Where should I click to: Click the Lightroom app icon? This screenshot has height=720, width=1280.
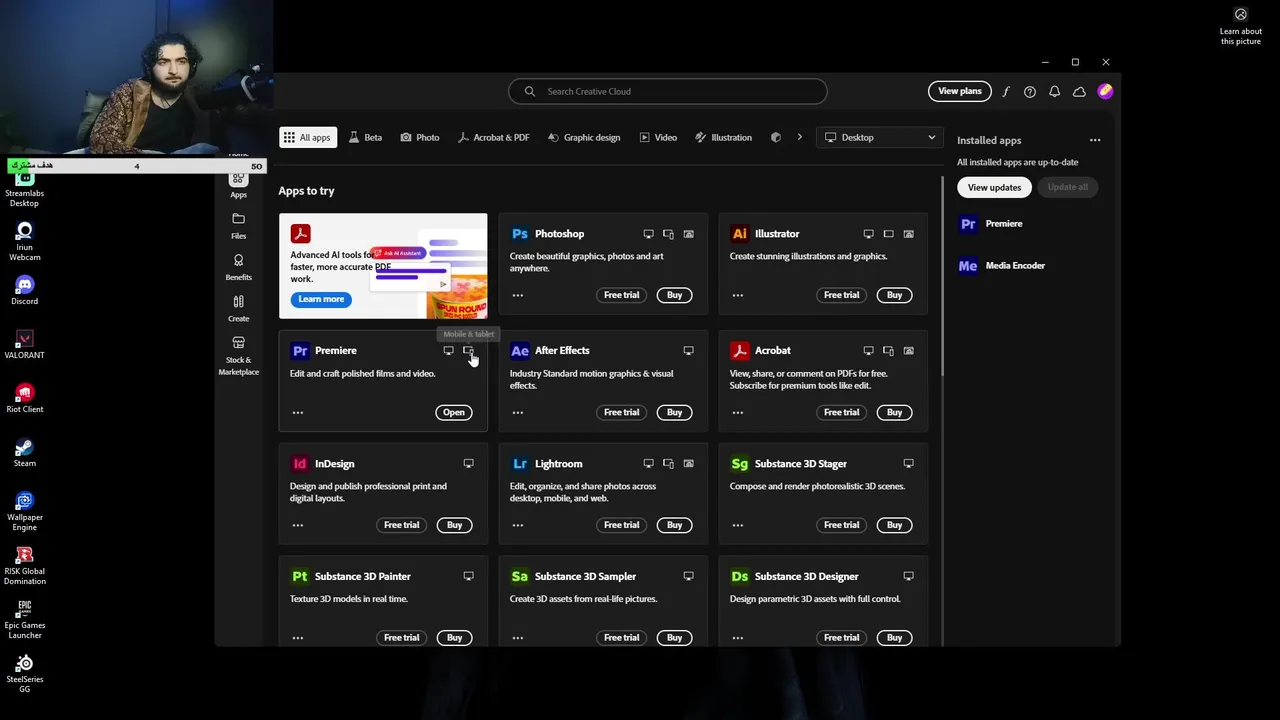click(x=519, y=464)
